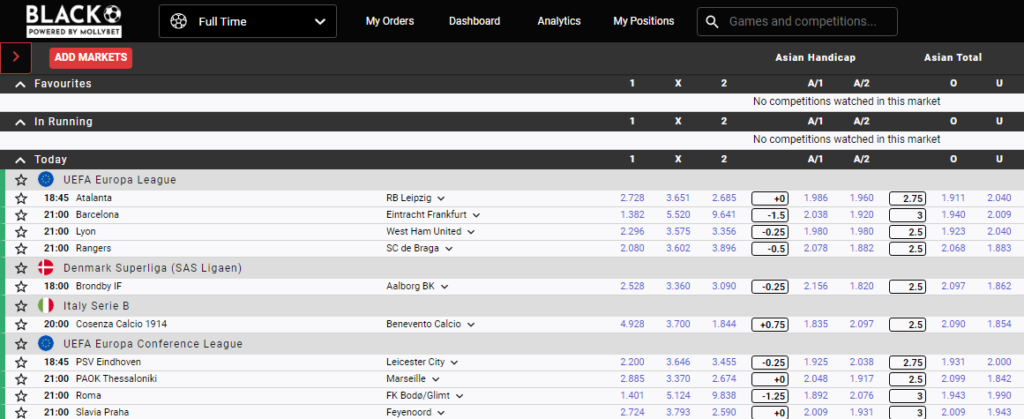Star the Rangers vs SC de Braga match

tap(21, 249)
